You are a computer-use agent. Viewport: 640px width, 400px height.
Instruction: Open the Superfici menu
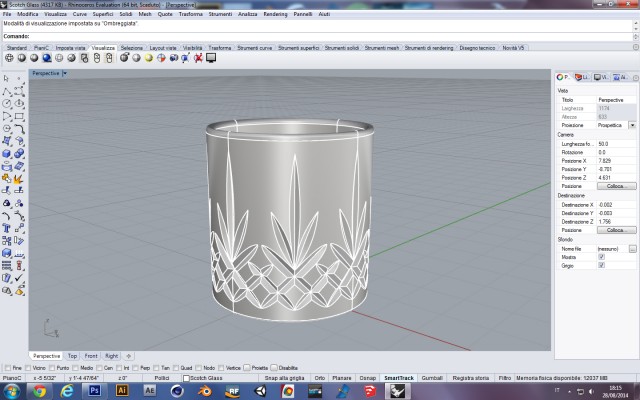click(103, 14)
